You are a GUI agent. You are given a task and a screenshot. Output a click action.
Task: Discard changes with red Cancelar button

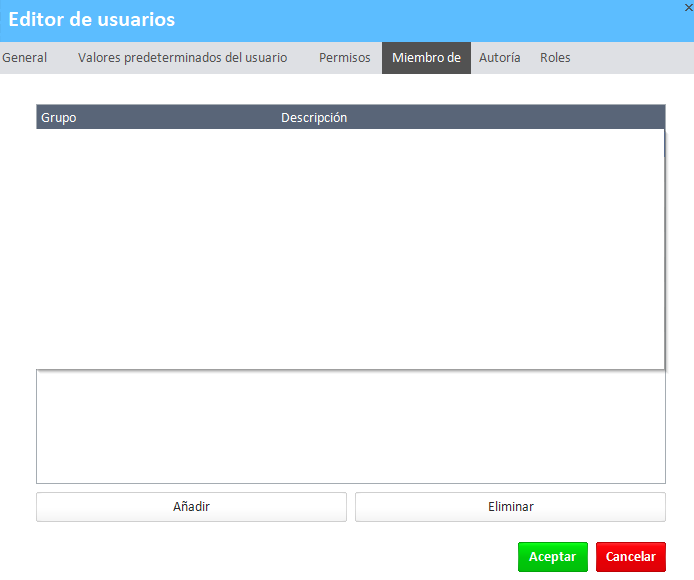point(630,557)
